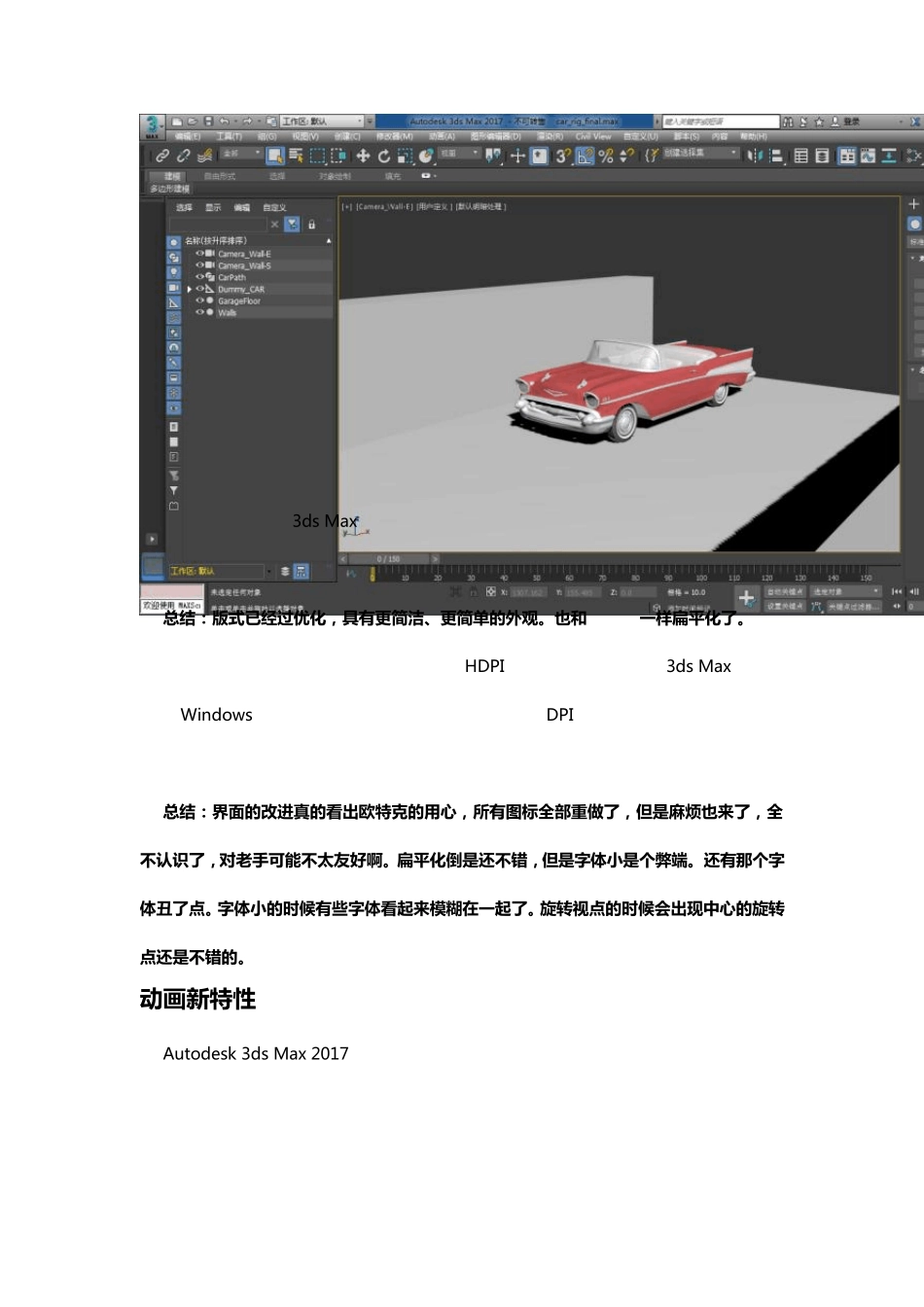Expand the Dummy_CAR tree node
This screenshot has width=924, height=1307.
coord(190,289)
